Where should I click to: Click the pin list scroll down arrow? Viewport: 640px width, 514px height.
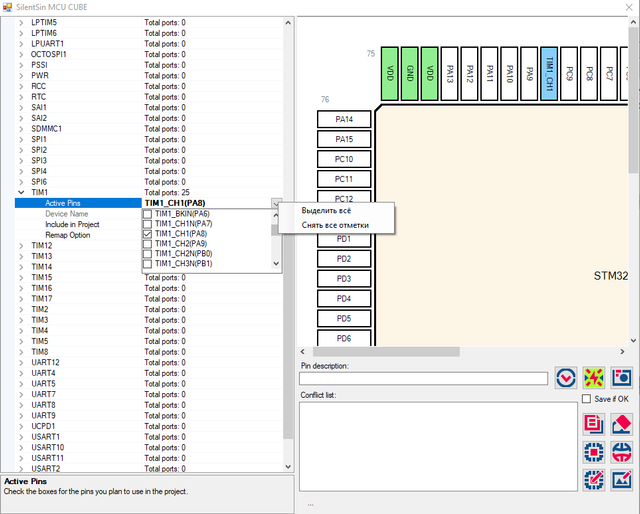[x=276, y=263]
